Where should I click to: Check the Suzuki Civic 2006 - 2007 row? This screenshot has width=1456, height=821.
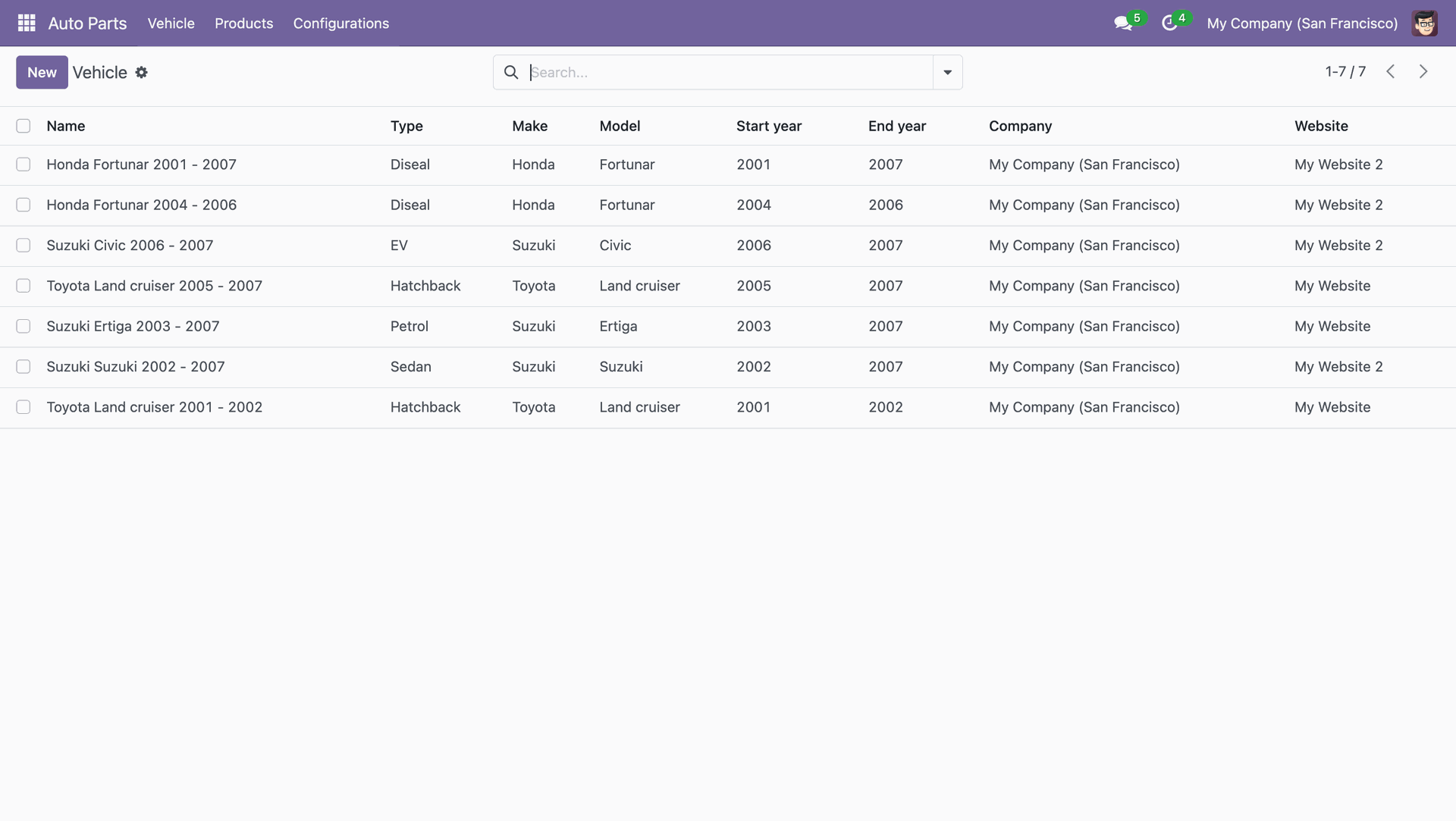coord(24,246)
